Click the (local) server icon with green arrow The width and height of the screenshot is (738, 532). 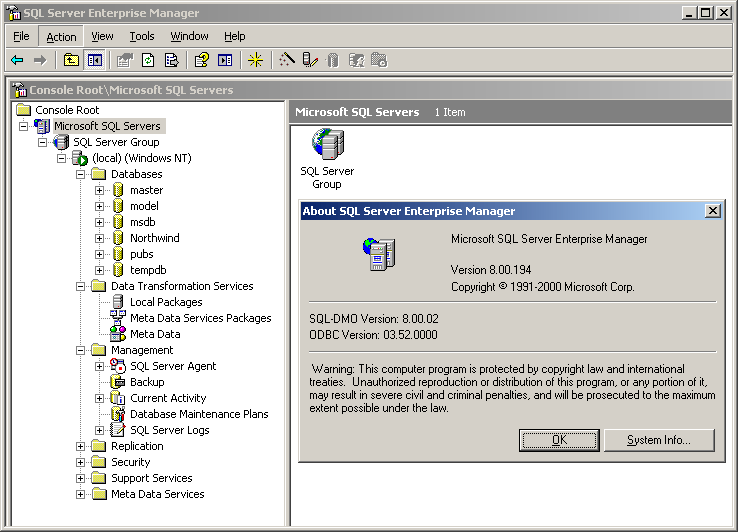pyautogui.click(x=80, y=158)
